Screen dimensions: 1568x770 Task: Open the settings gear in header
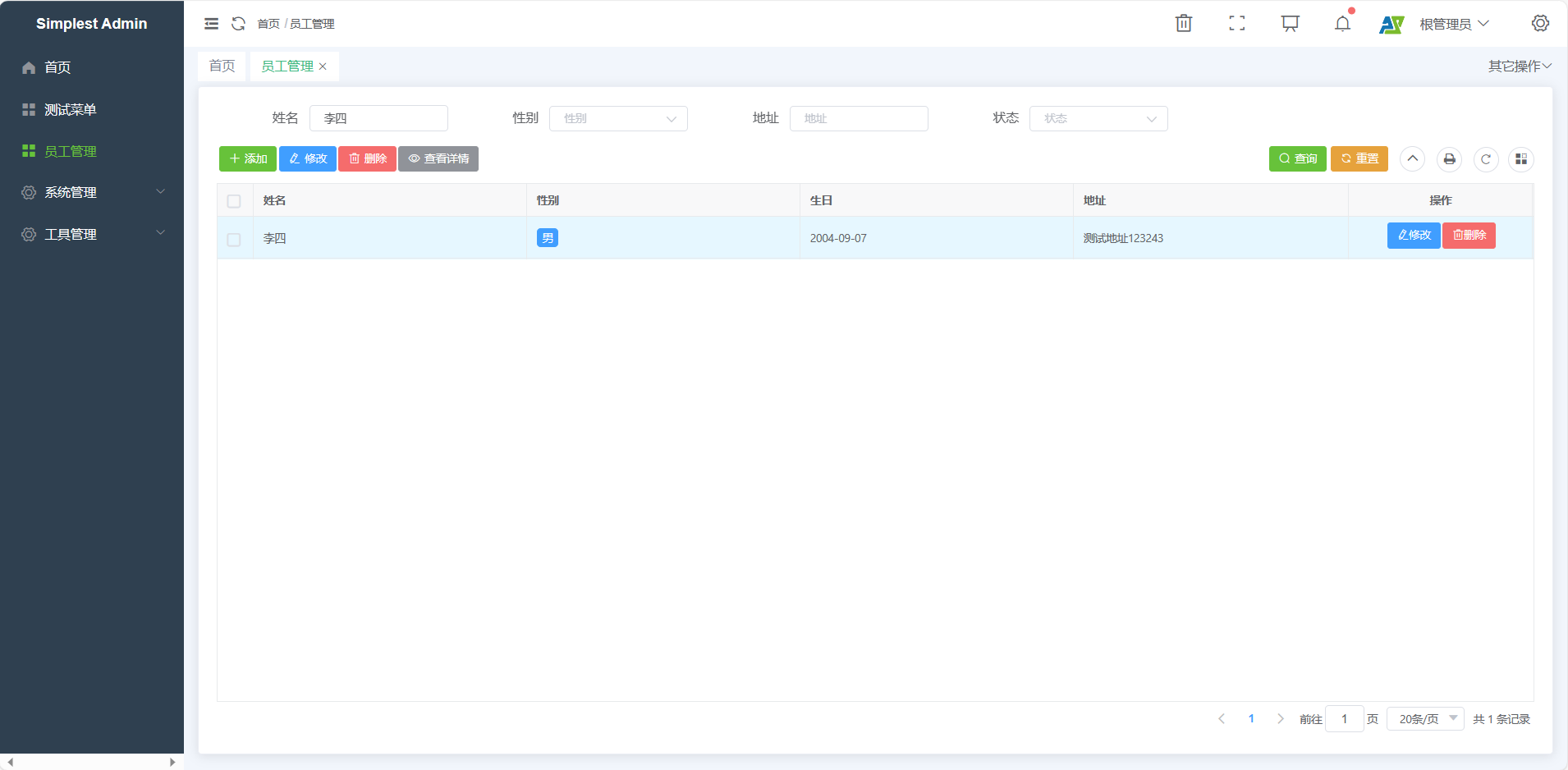(1540, 24)
